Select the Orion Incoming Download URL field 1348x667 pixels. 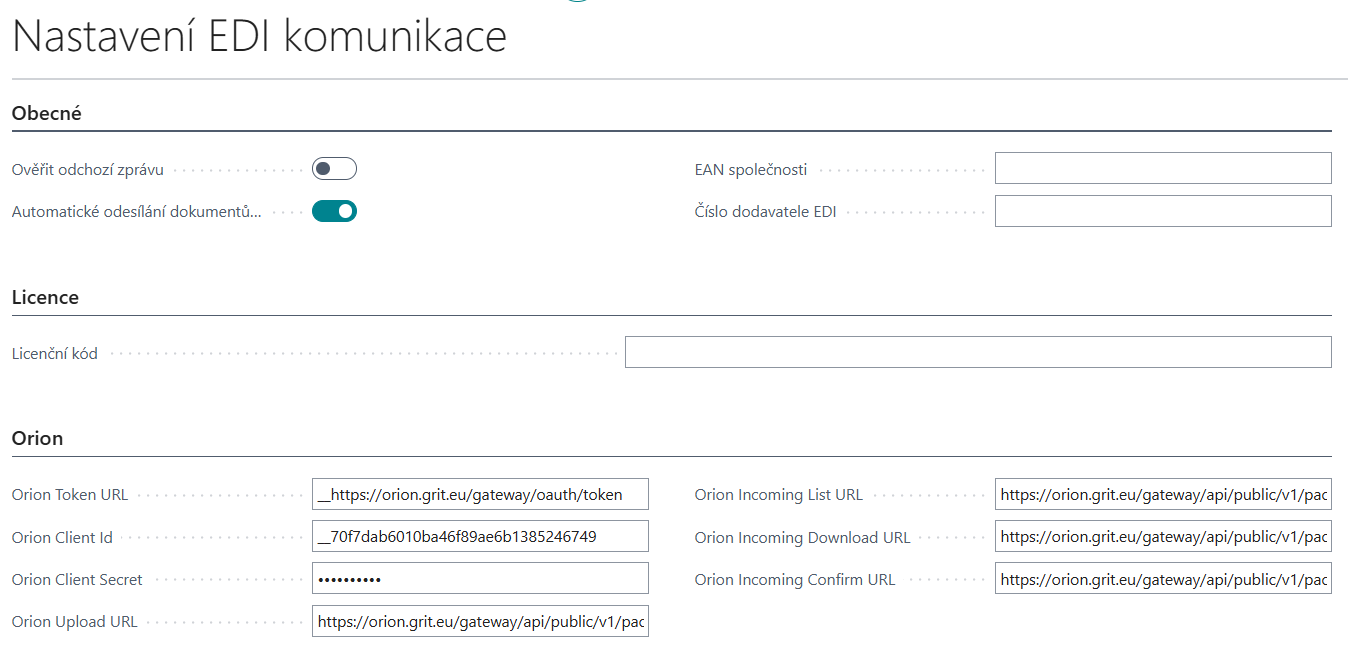click(x=1163, y=537)
